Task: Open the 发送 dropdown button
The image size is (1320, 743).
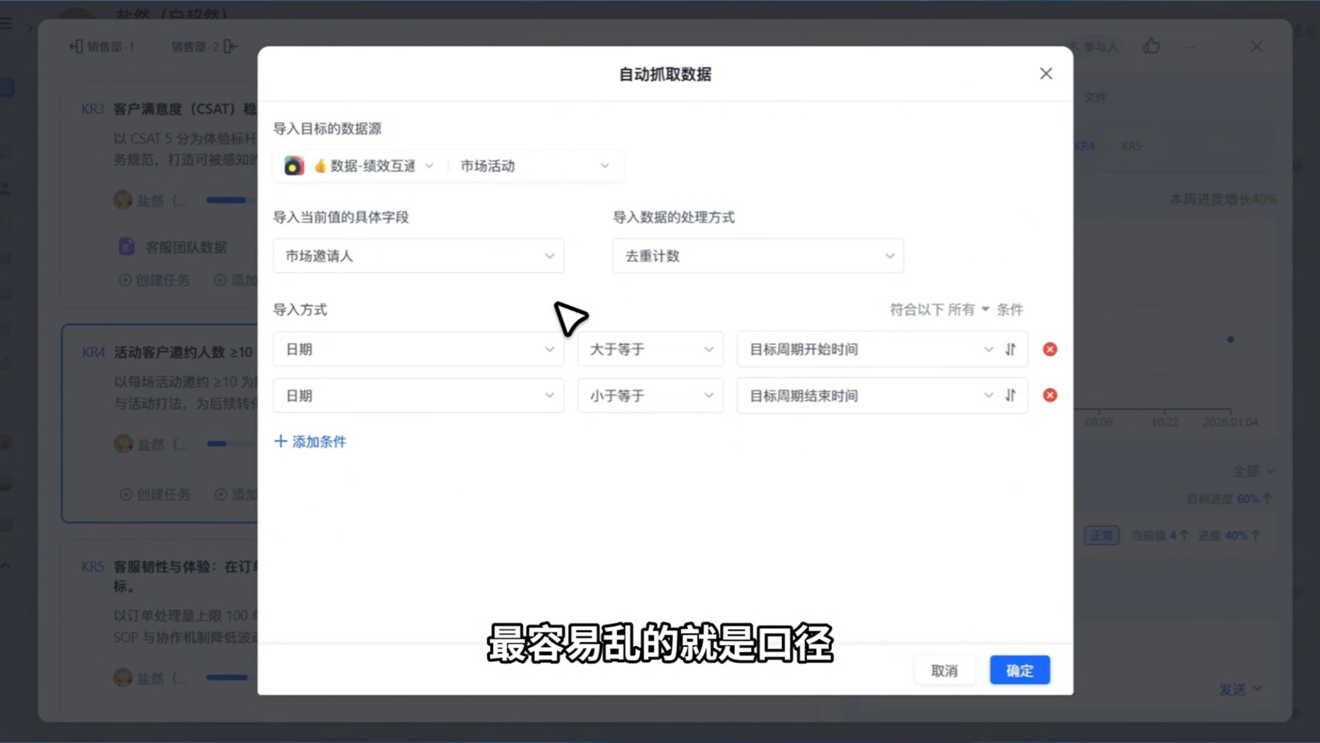Action: (x=1241, y=689)
